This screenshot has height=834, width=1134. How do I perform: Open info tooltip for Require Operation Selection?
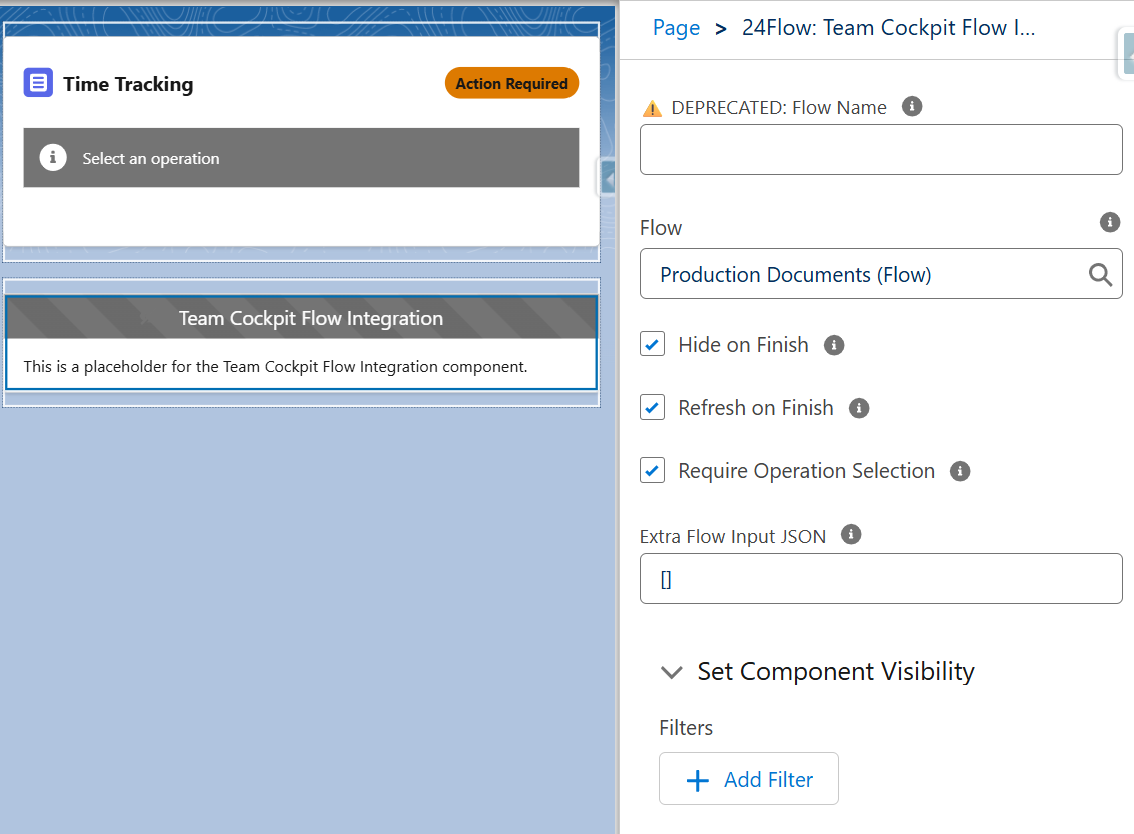coord(960,471)
